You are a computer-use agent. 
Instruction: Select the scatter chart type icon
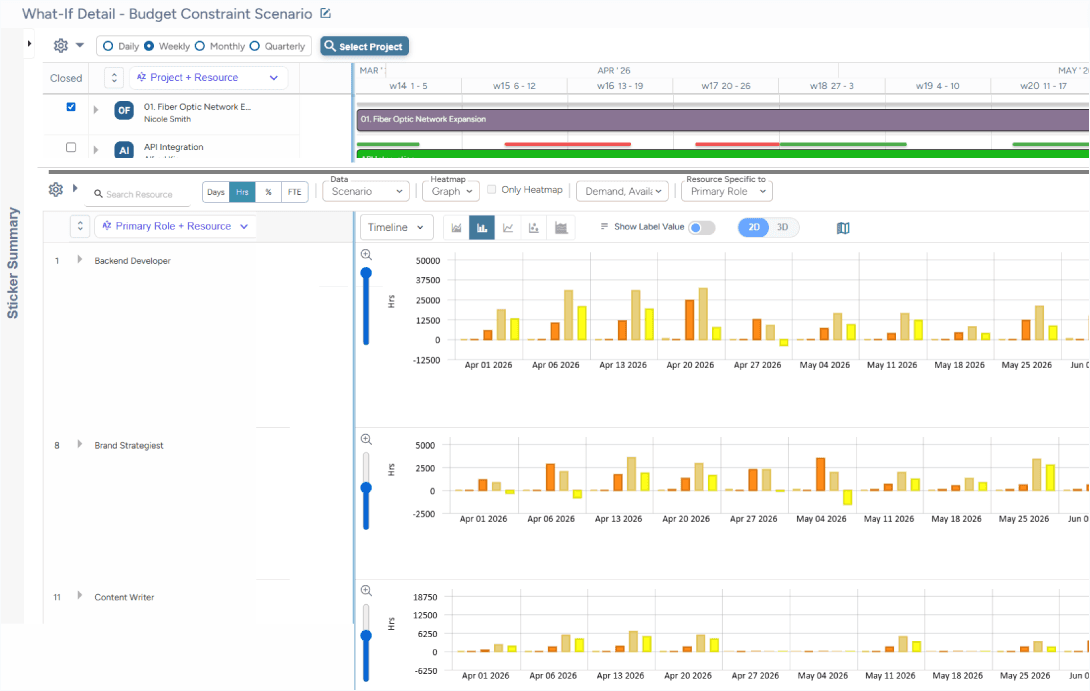(x=534, y=227)
